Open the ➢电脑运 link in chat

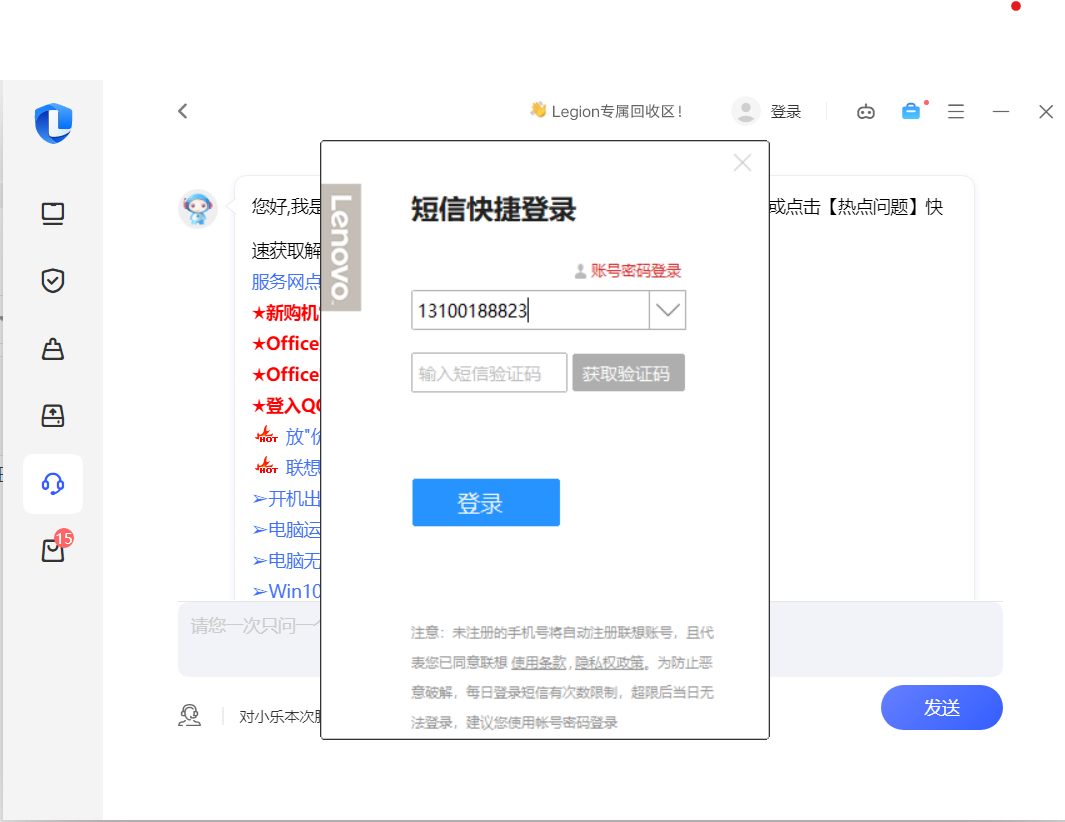tap(286, 529)
